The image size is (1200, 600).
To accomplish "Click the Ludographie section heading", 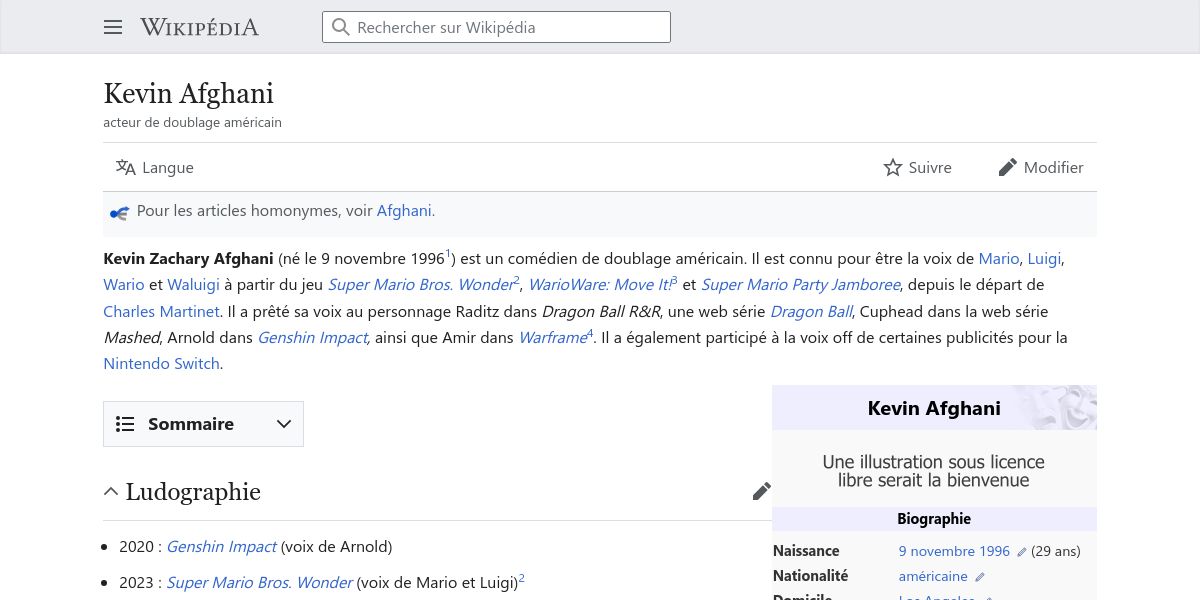I will [193, 492].
